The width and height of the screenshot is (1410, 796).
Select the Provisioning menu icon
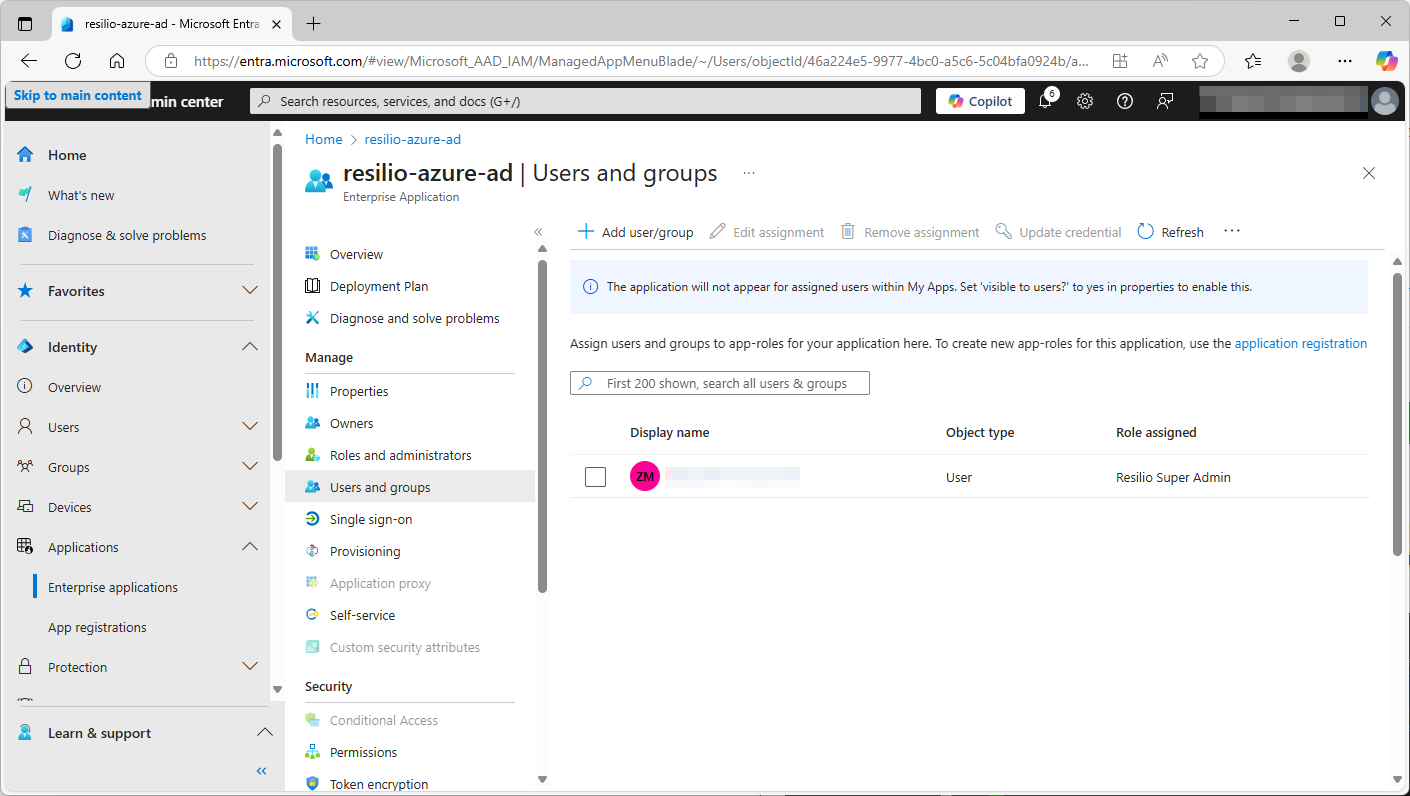point(313,551)
